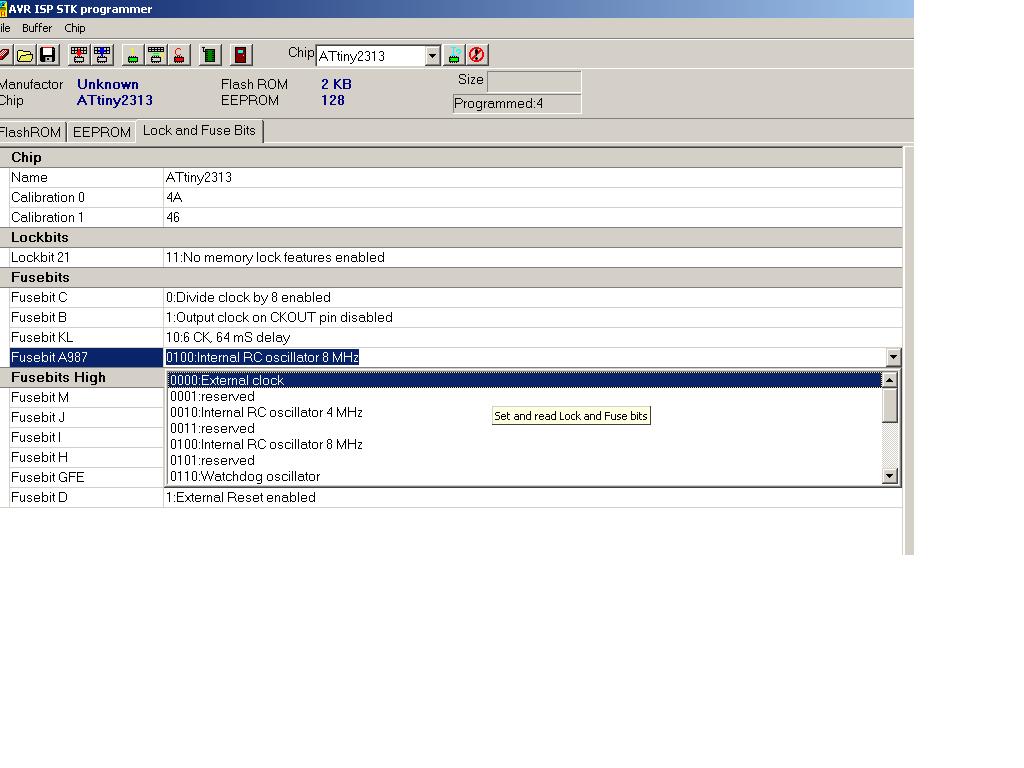Click the Size input field
1024x768 pixels.
coord(533,81)
